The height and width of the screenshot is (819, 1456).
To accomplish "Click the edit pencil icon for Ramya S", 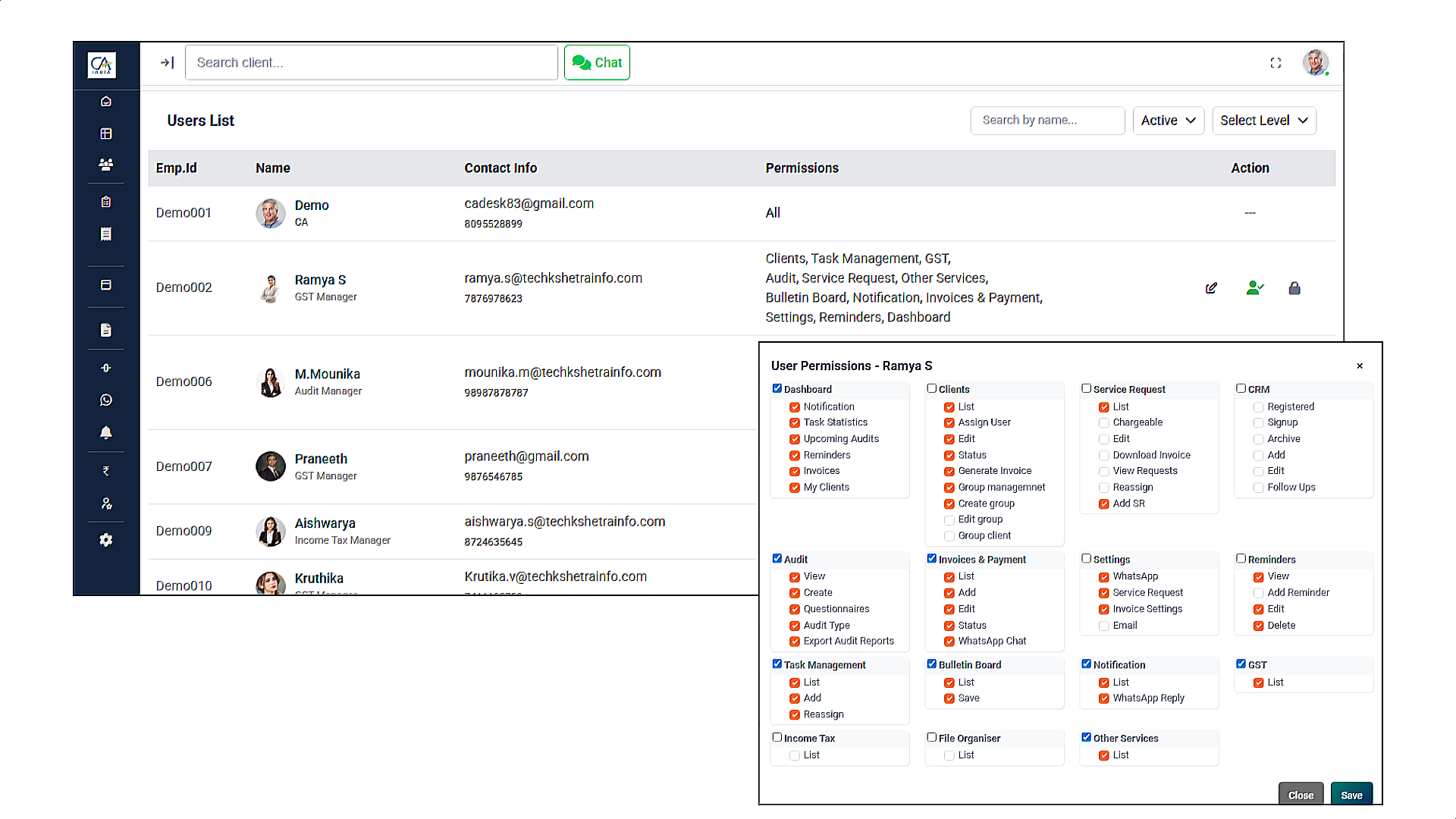I will coord(1211,288).
